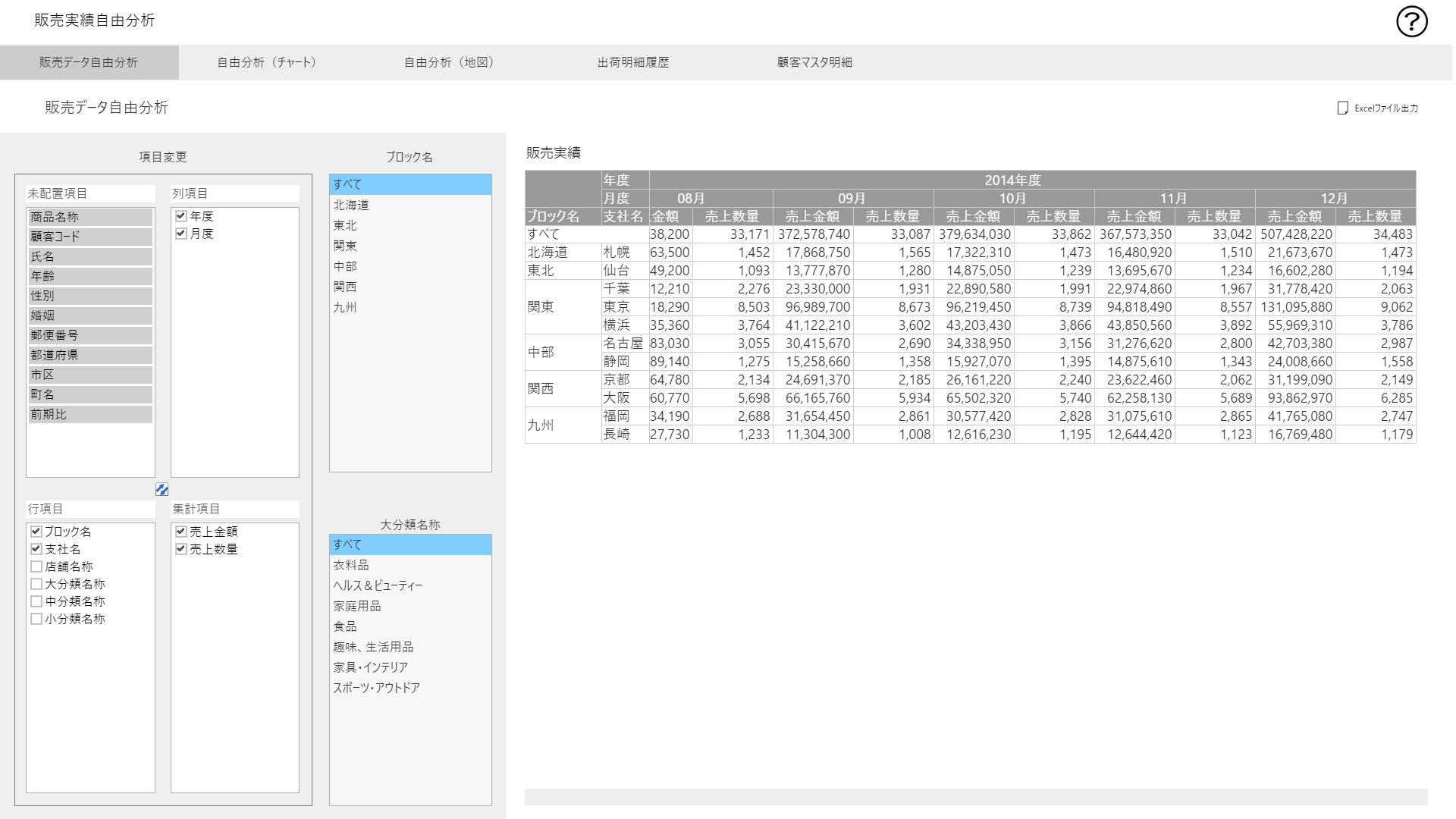Screen dimensions: 1456x819
Task: Select 都道府県 in unplaced items list
Action: pos(89,355)
